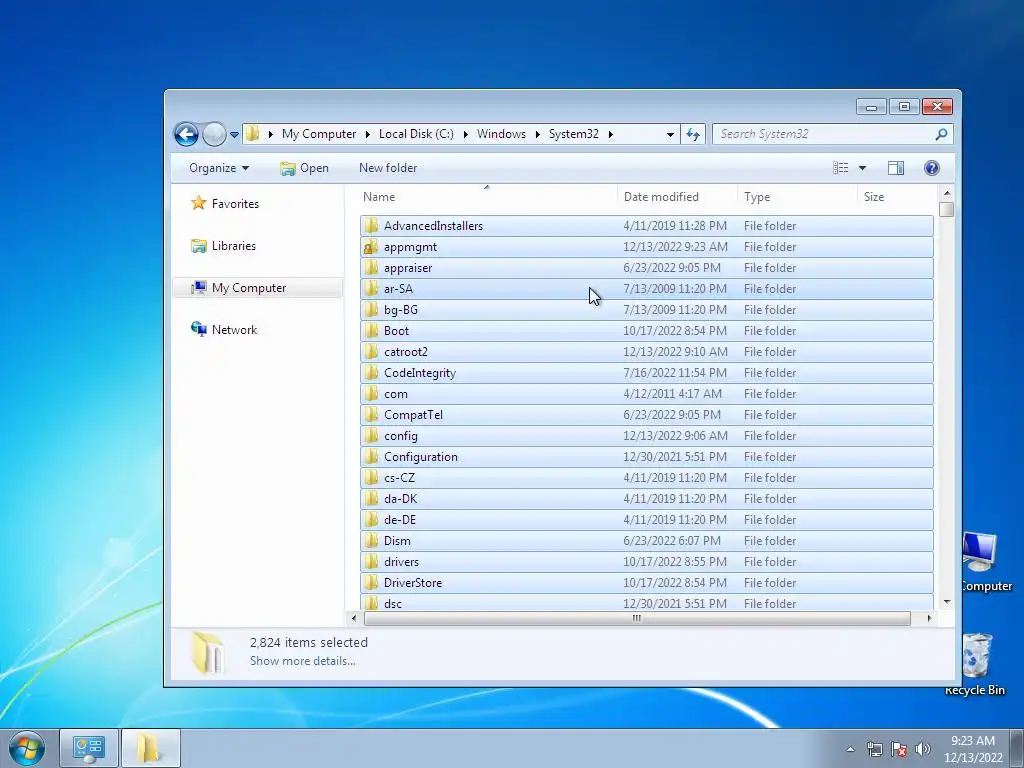Click the network tray icon
The image size is (1024, 768).
[x=874, y=749]
